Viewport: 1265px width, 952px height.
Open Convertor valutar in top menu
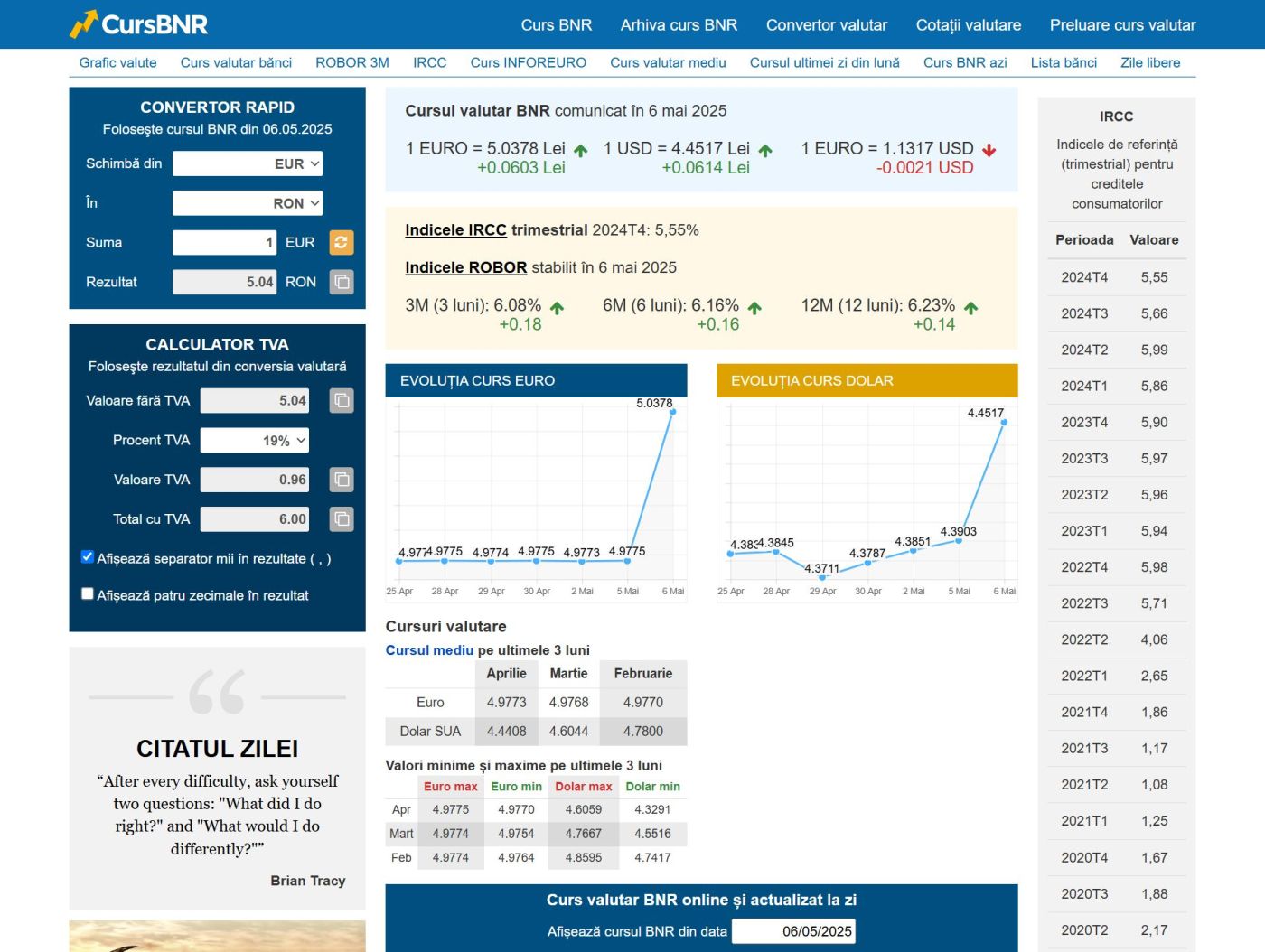(826, 25)
